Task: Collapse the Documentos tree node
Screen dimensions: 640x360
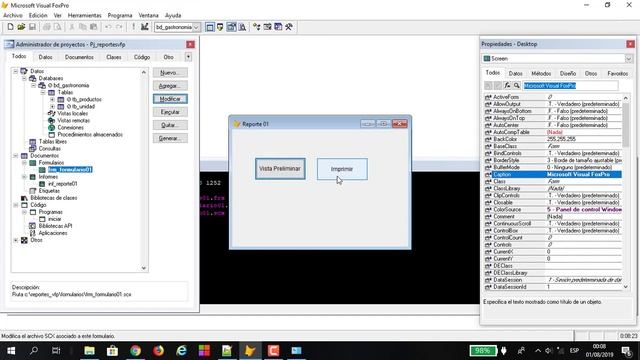Action: pos(16,156)
